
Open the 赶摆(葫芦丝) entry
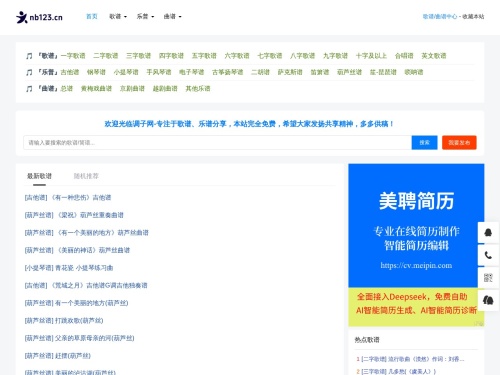58,356
